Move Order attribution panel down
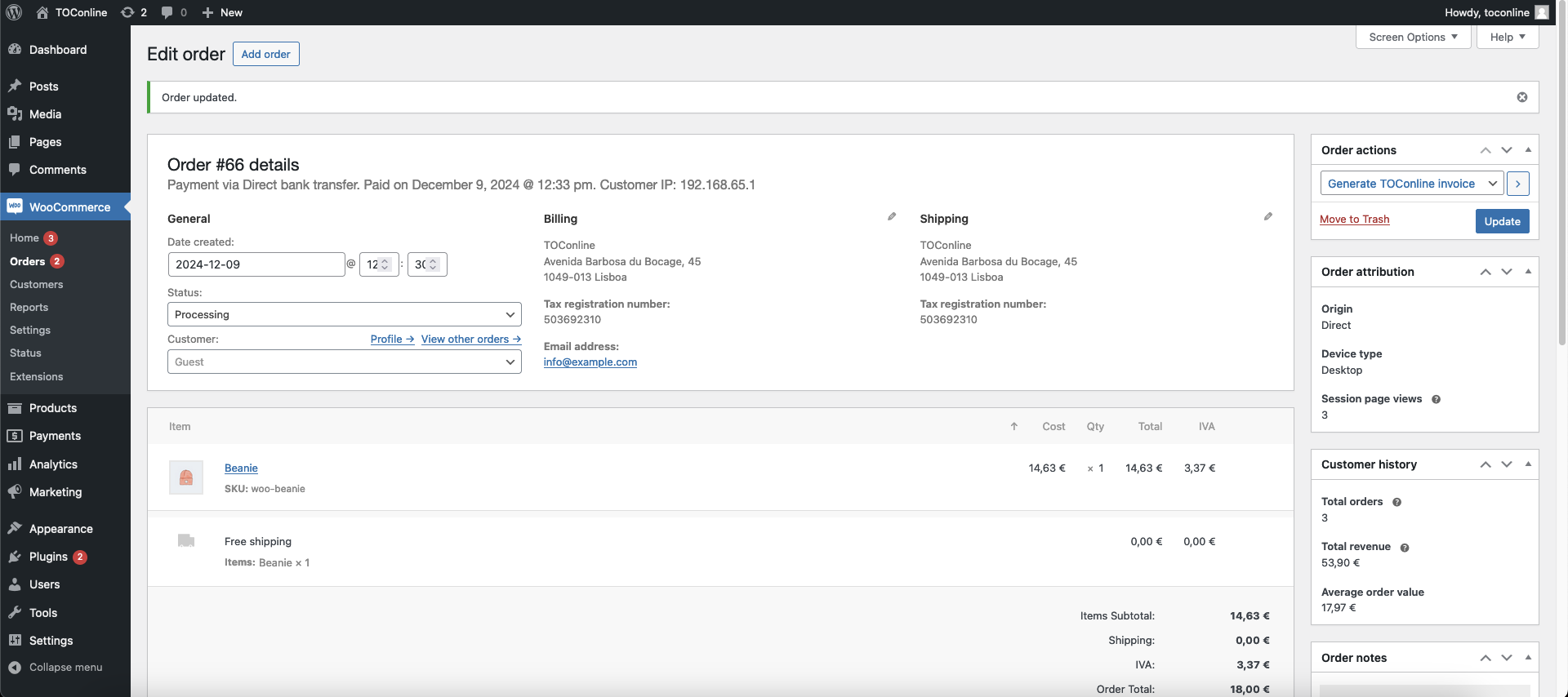 pos(1507,272)
